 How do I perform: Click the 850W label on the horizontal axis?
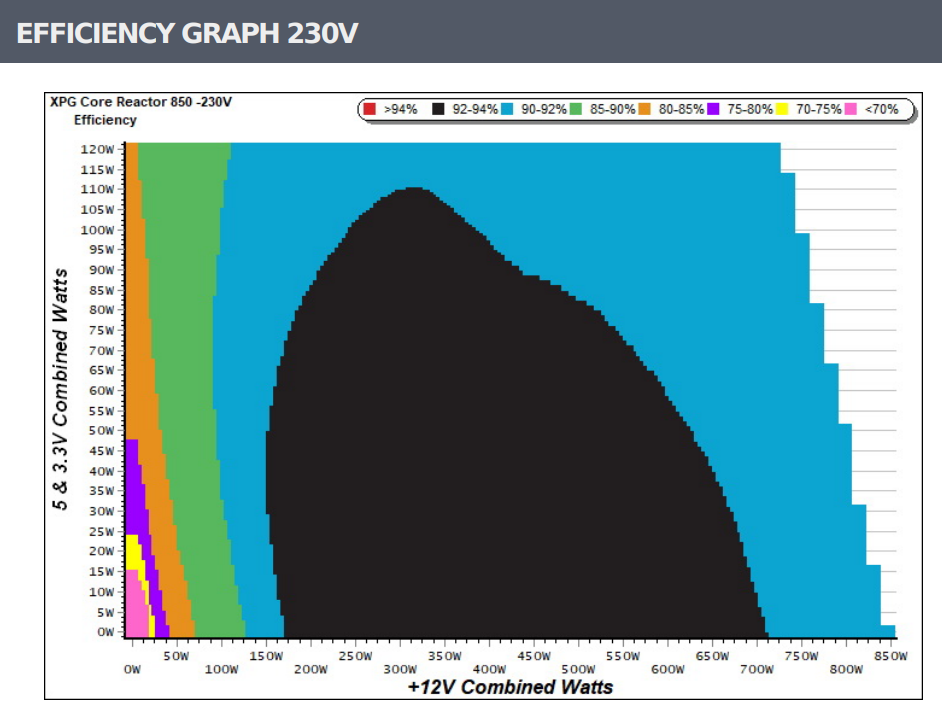pos(890,656)
